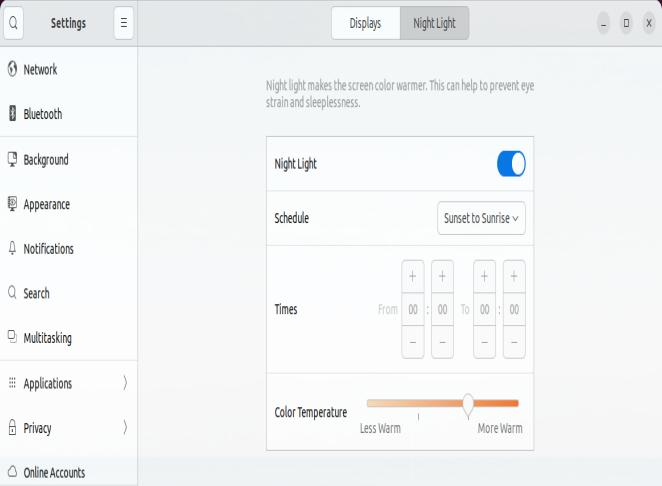The height and width of the screenshot is (486, 662).
Task: Switch to the Displays tab
Action: tap(365, 23)
